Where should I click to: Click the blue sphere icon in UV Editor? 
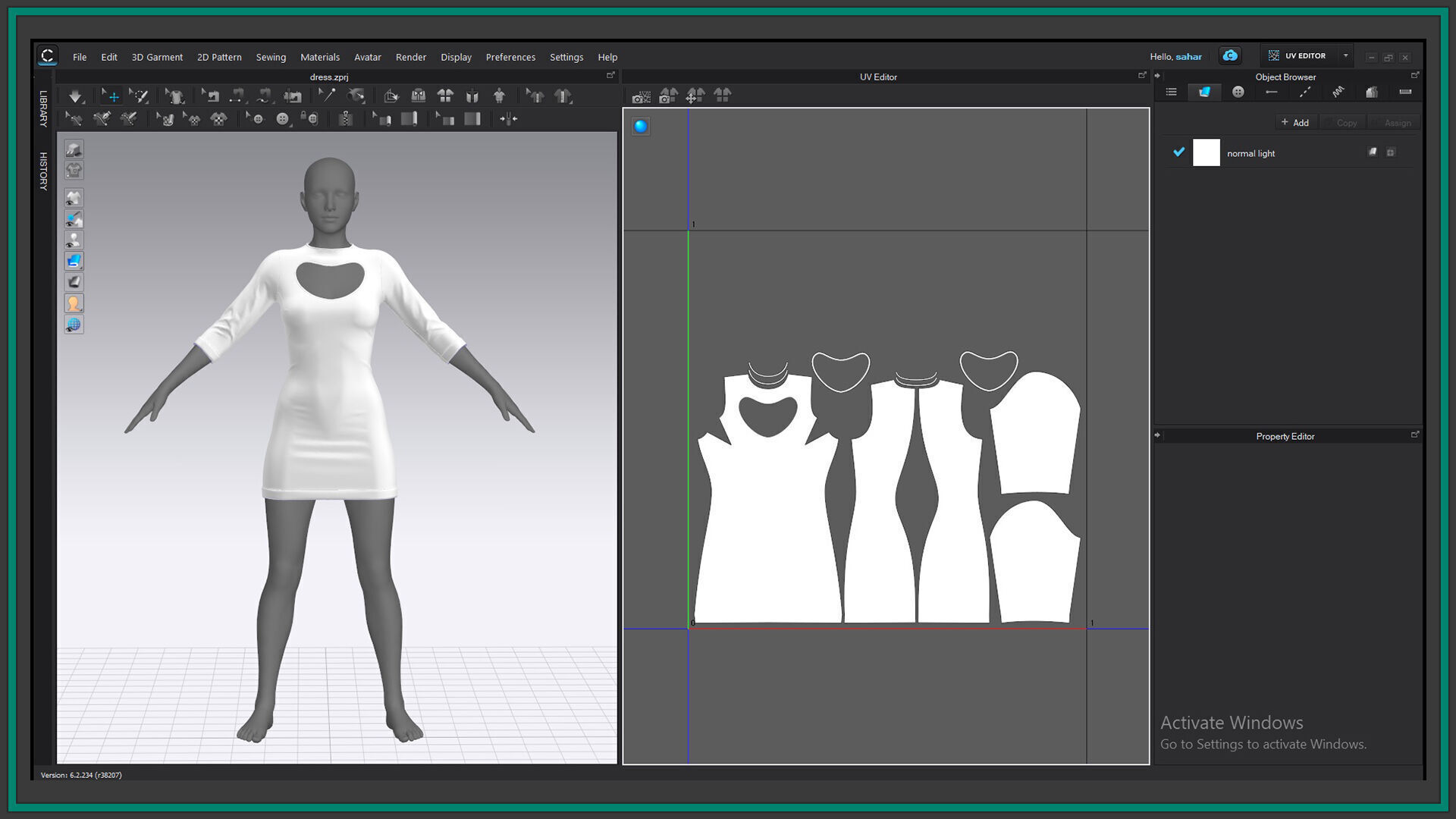click(641, 127)
